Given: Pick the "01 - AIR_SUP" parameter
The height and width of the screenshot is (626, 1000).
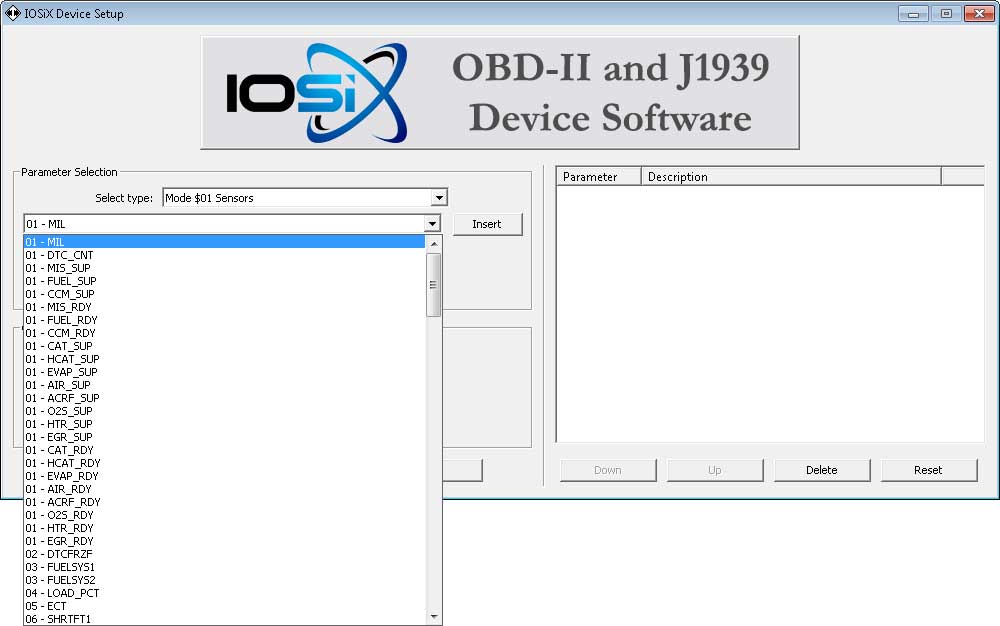Looking at the screenshot, I should point(224,385).
